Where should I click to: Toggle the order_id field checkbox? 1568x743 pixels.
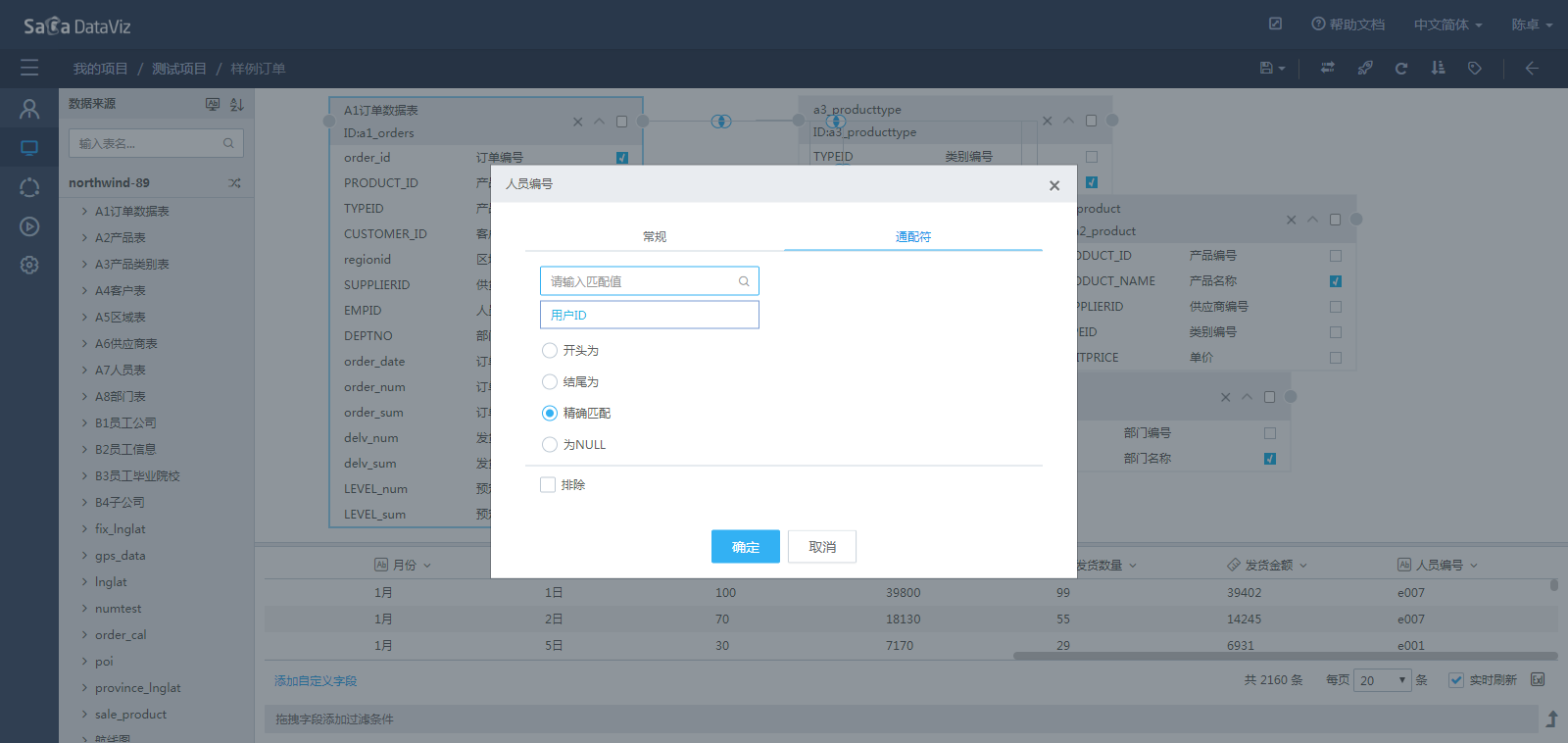(622, 158)
